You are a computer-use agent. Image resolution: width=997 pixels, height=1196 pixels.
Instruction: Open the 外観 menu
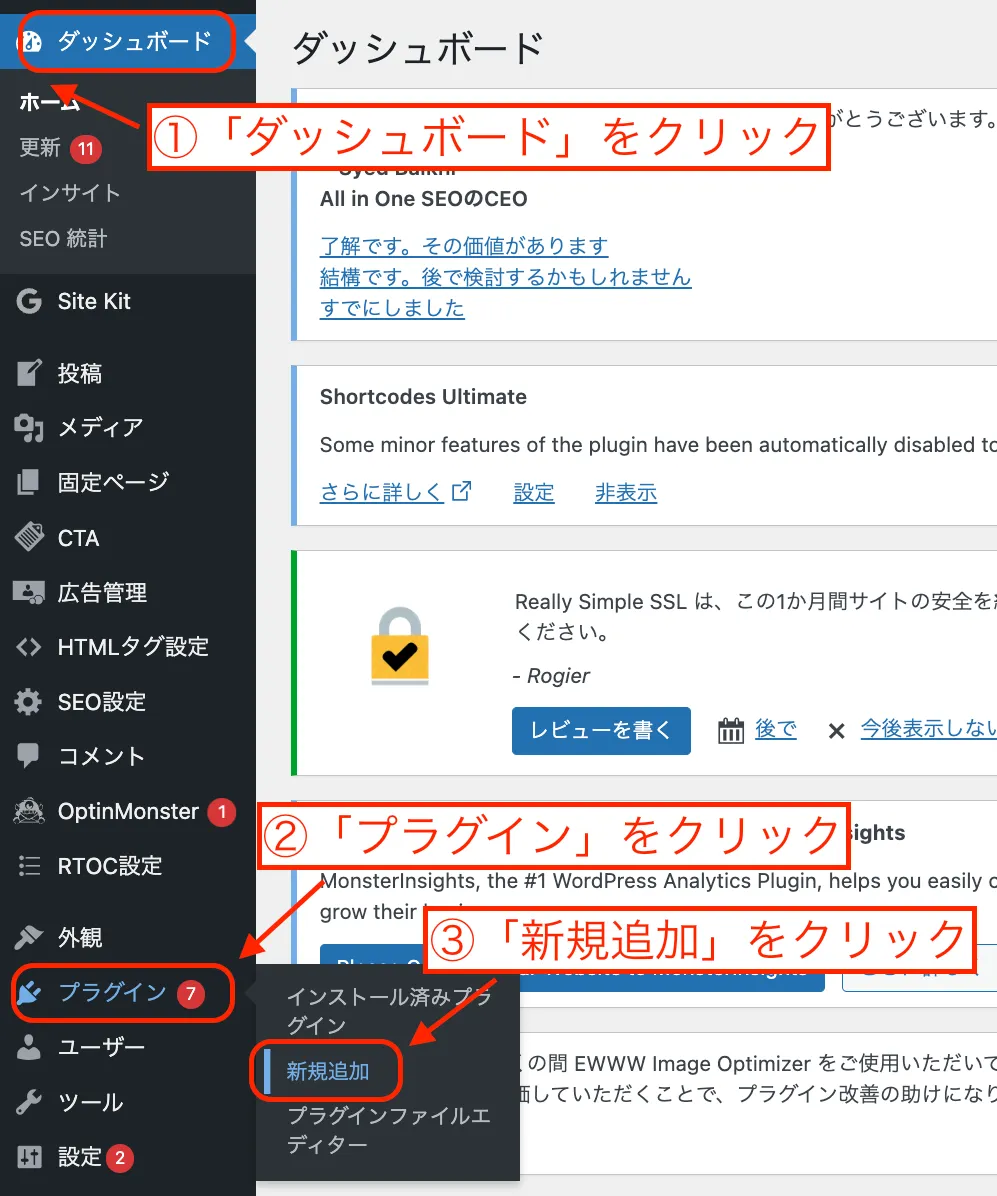pyautogui.click(x=80, y=937)
